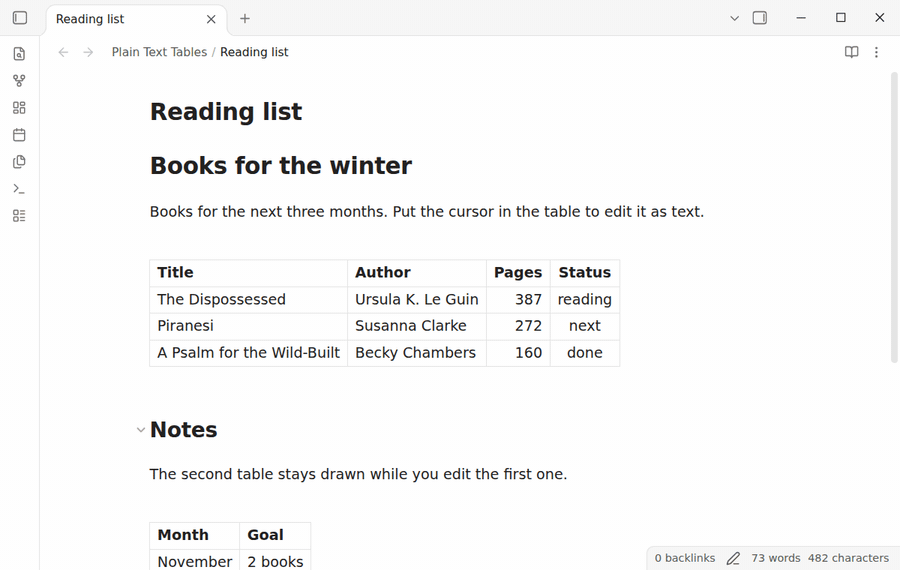This screenshot has height=570, width=900.
Task: Open the canvas icon in ribbon
Action: (x=19, y=108)
